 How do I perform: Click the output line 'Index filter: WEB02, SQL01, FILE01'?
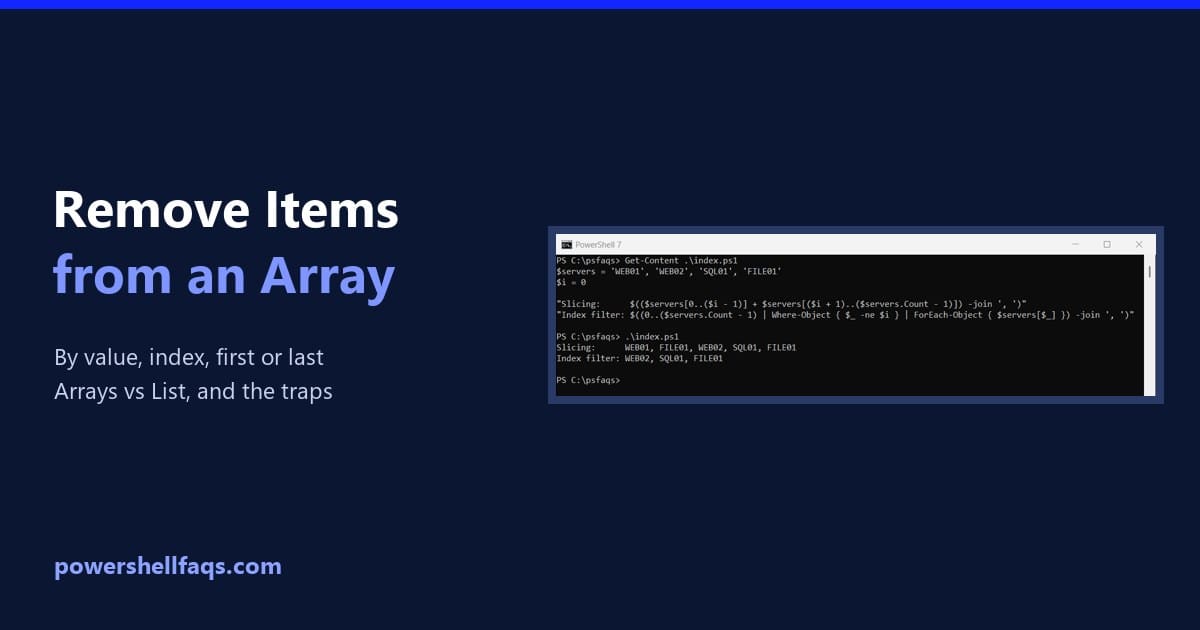(x=640, y=358)
